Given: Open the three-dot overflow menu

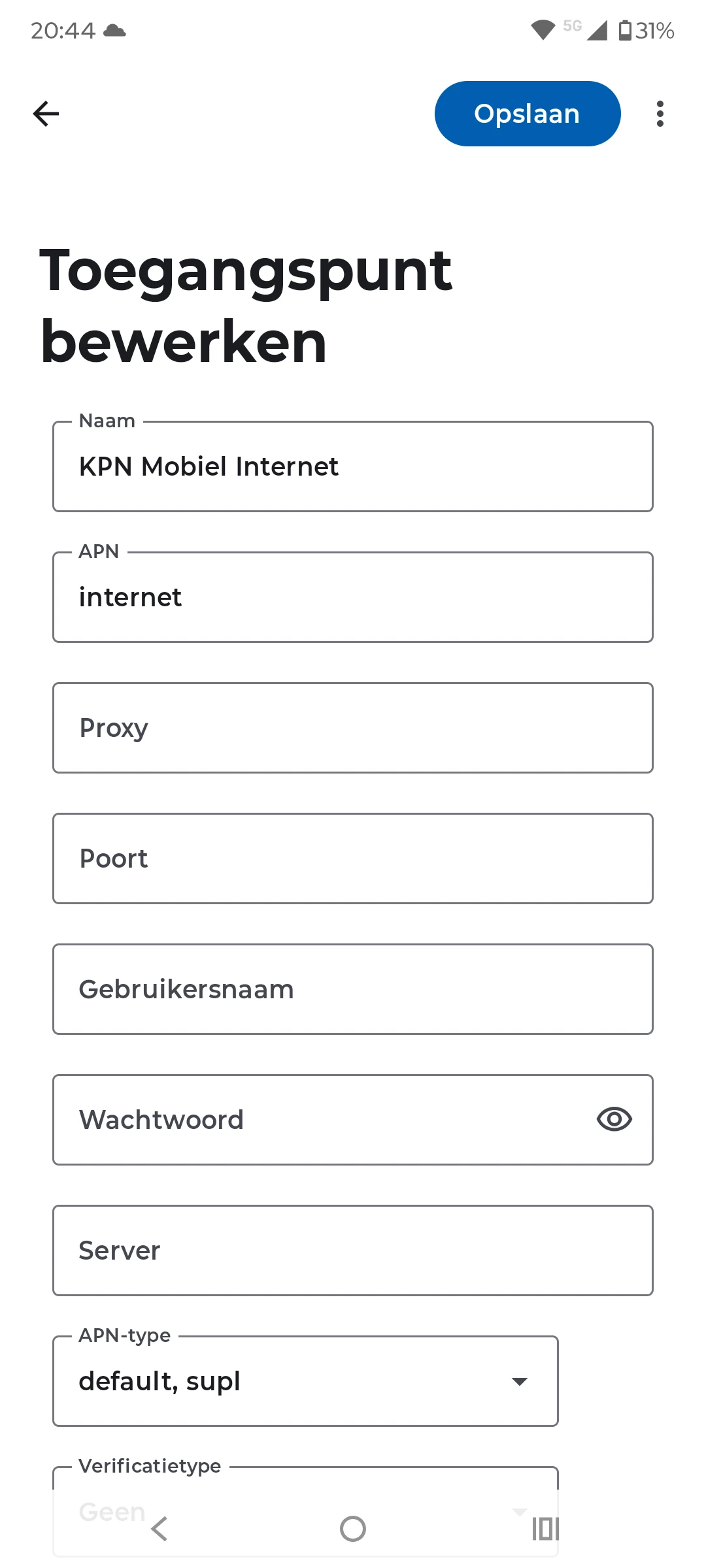Looking at the screenshot, I should click(660, 114).
